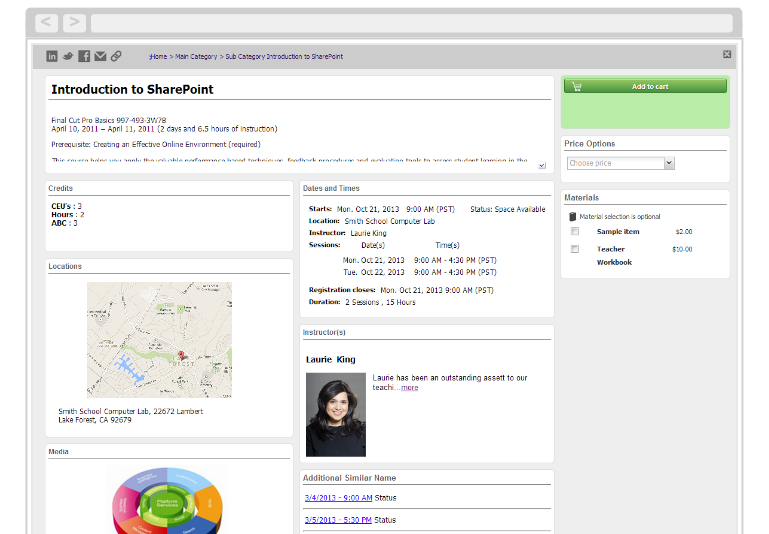Share the course via the LinkedIn icon
This screenshot has height=534, width=769.
click(x=51, y=56)
